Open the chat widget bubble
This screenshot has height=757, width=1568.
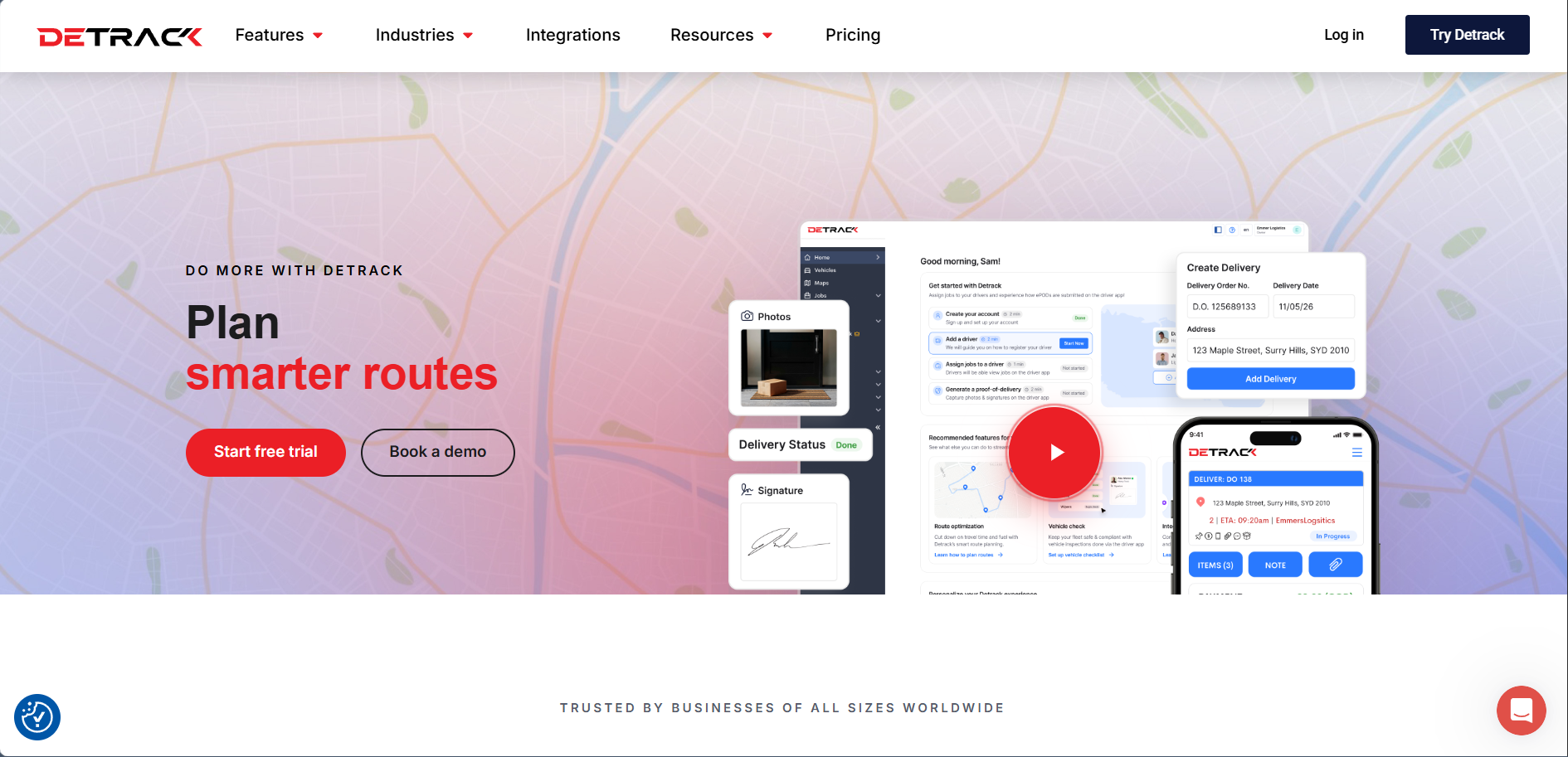click(1521, 711)
